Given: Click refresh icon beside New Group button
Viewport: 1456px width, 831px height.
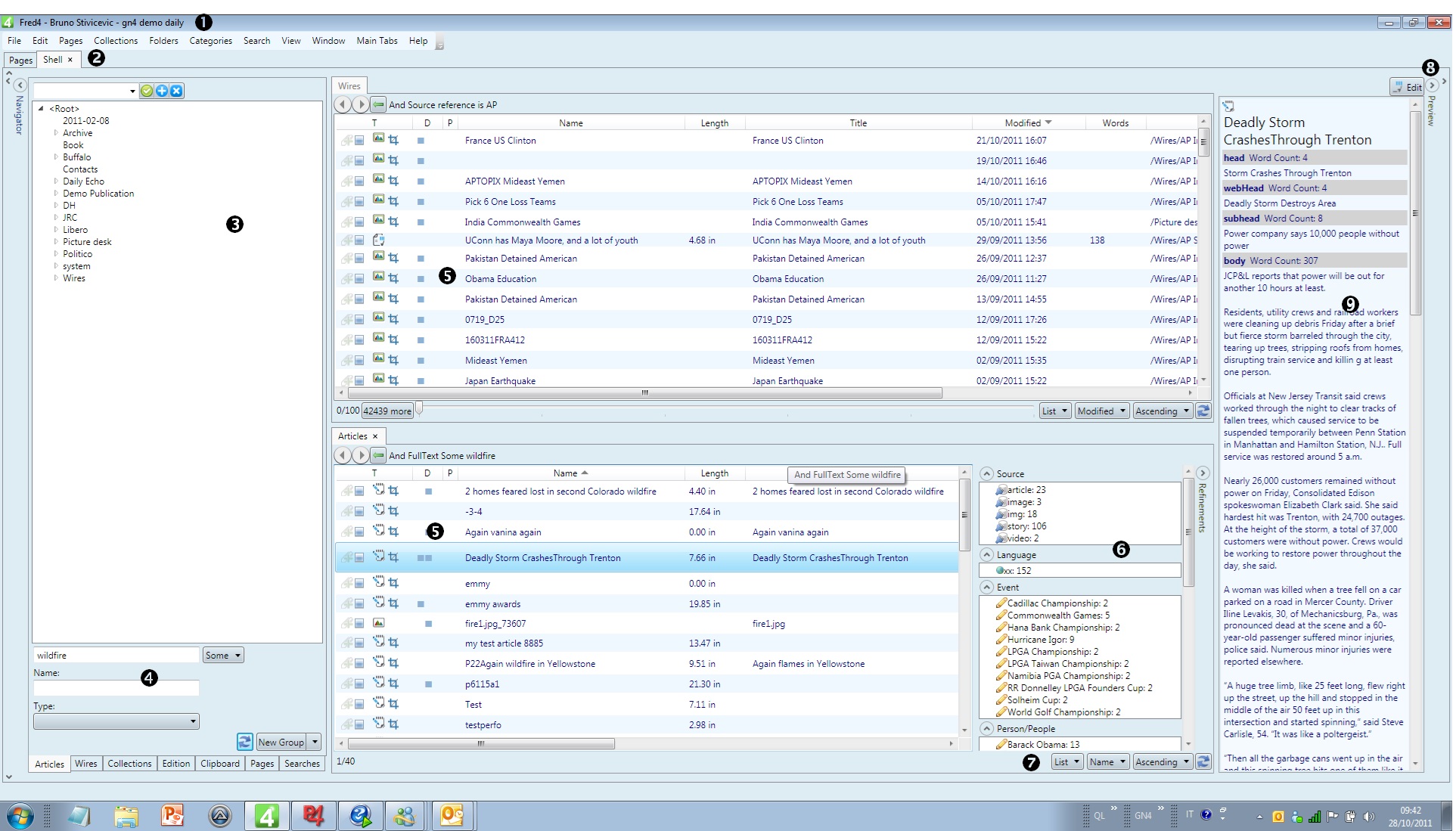Looking at the screenshot, I should (244, 742).
